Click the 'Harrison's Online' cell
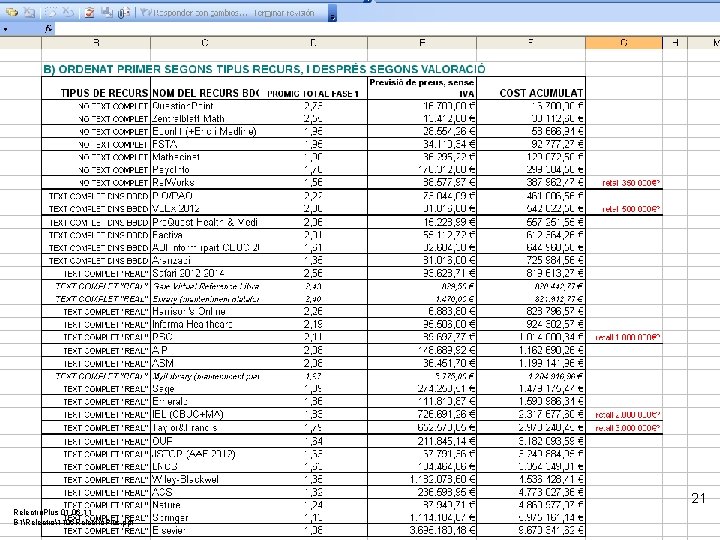 (205, 311)
